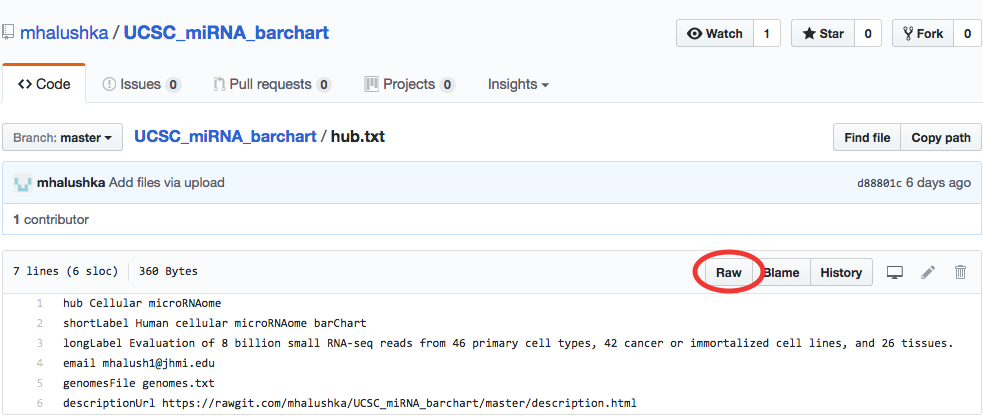Open mhalushka's user profile from the header
Screen dimensions: 983x416
64,33
